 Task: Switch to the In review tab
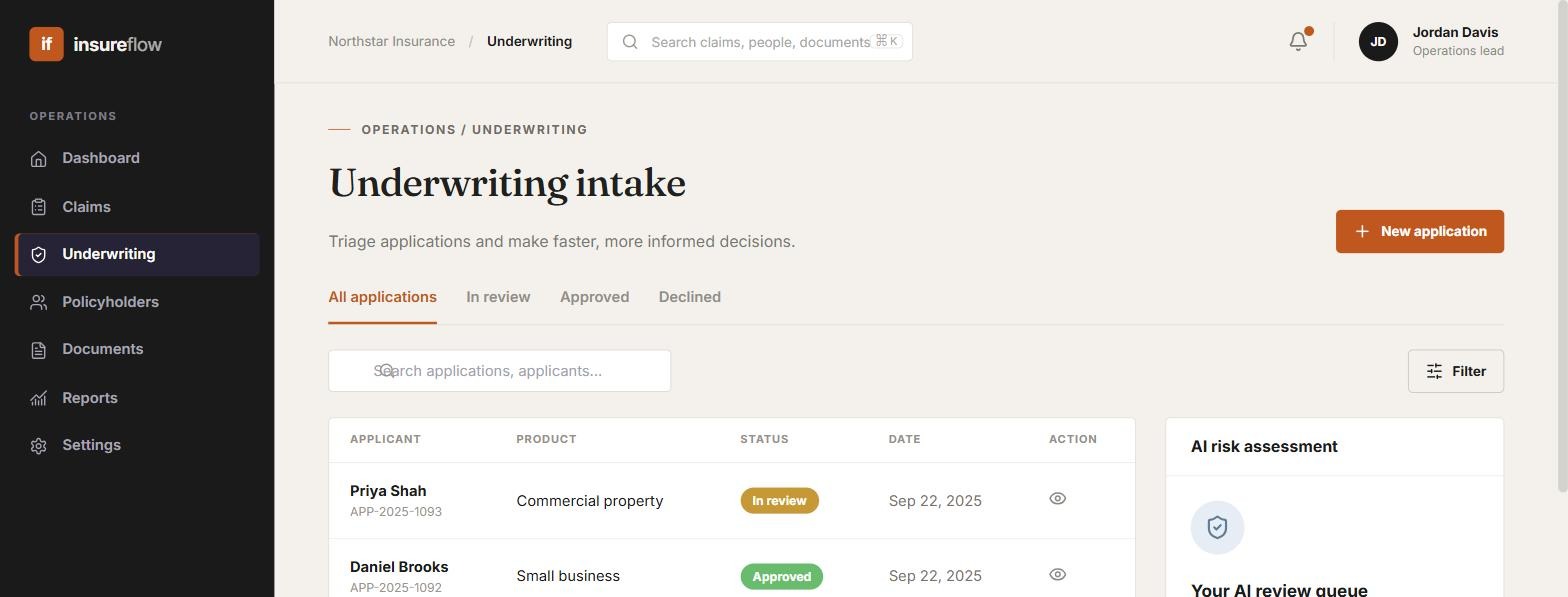tap(498, 297)
